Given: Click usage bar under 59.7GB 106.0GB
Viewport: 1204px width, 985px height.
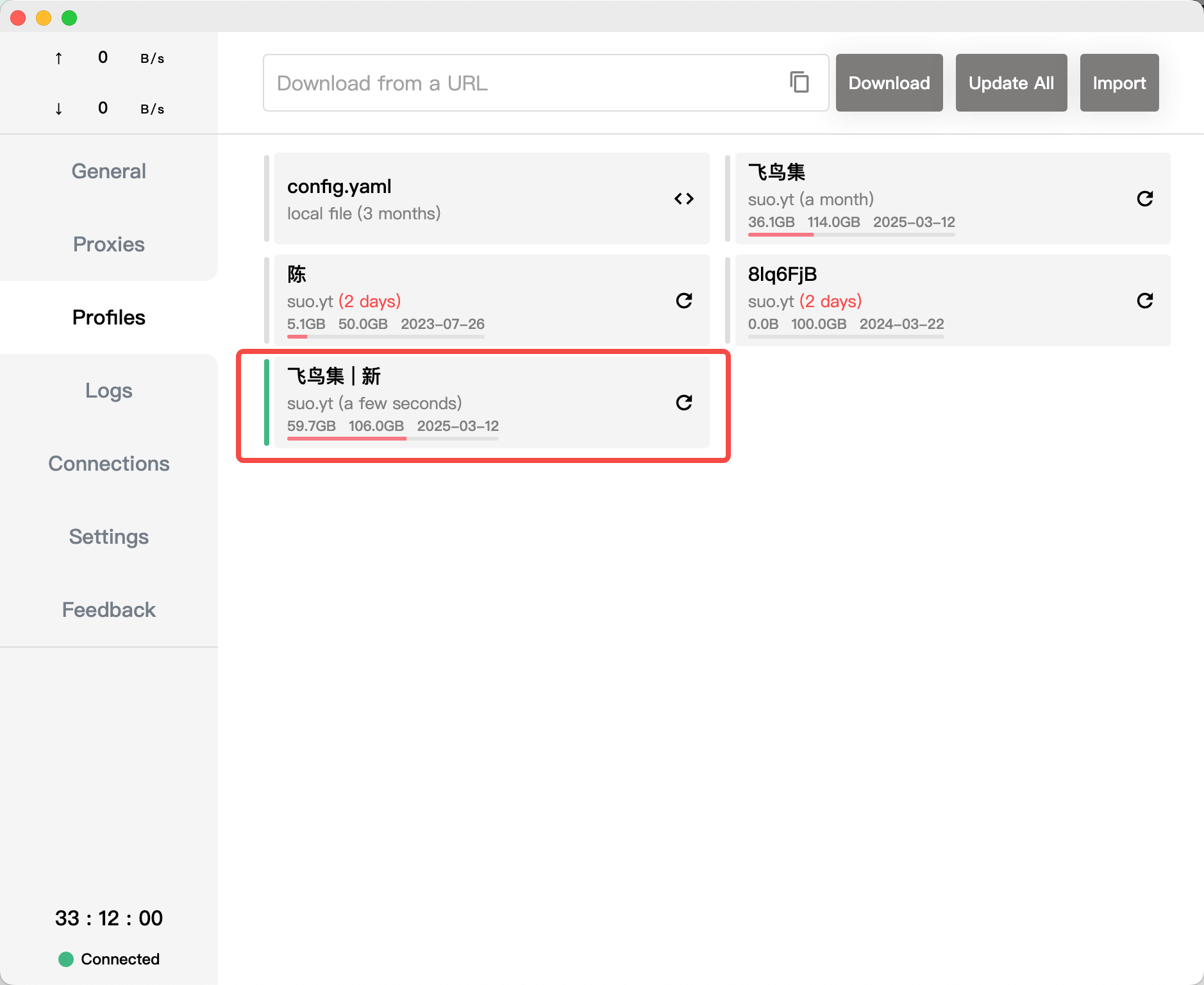Looking at the screenshot, I should pos(393,439).
